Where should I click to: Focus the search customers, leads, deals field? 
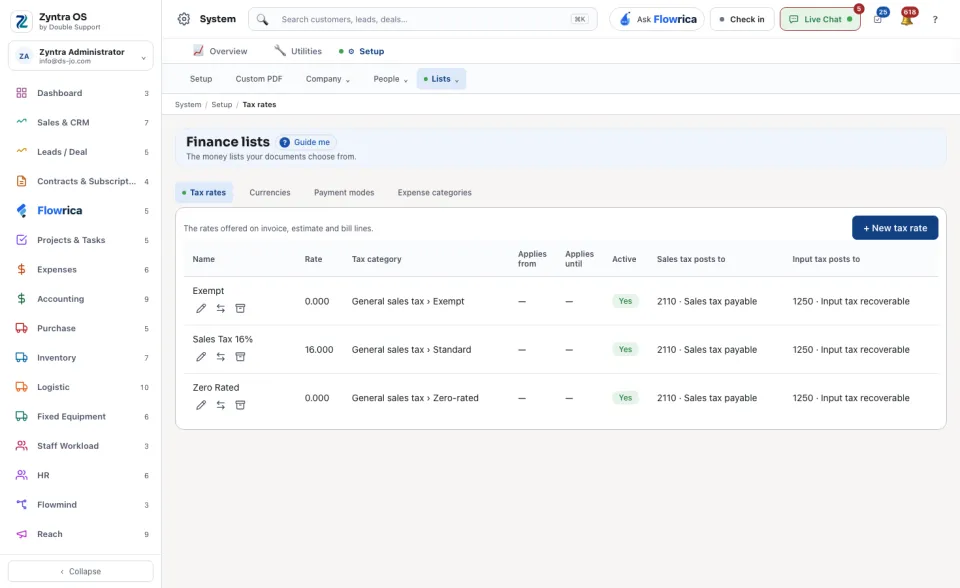coord(422,19)
